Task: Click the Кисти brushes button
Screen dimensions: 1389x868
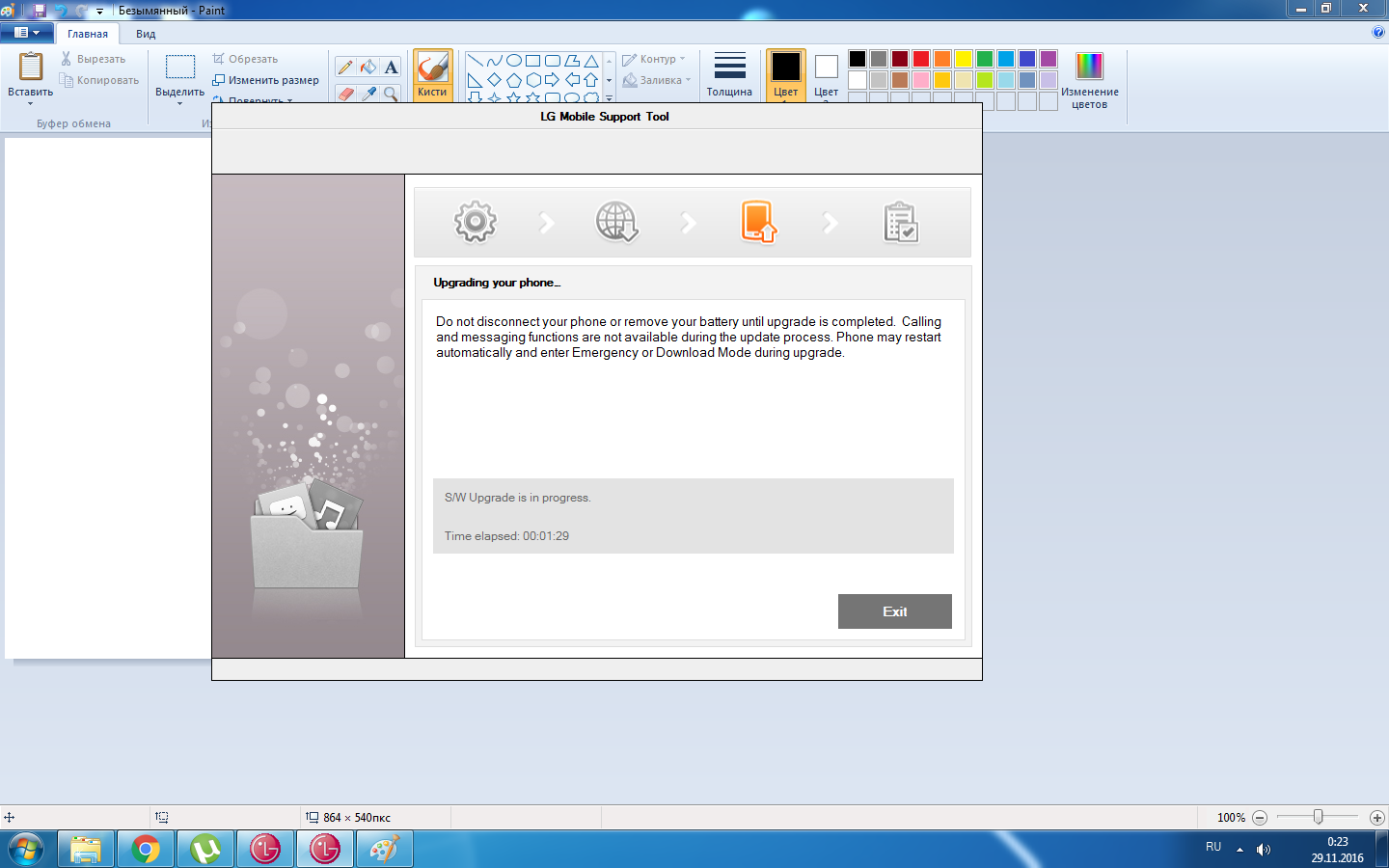Action: click(x=432, y=75)
